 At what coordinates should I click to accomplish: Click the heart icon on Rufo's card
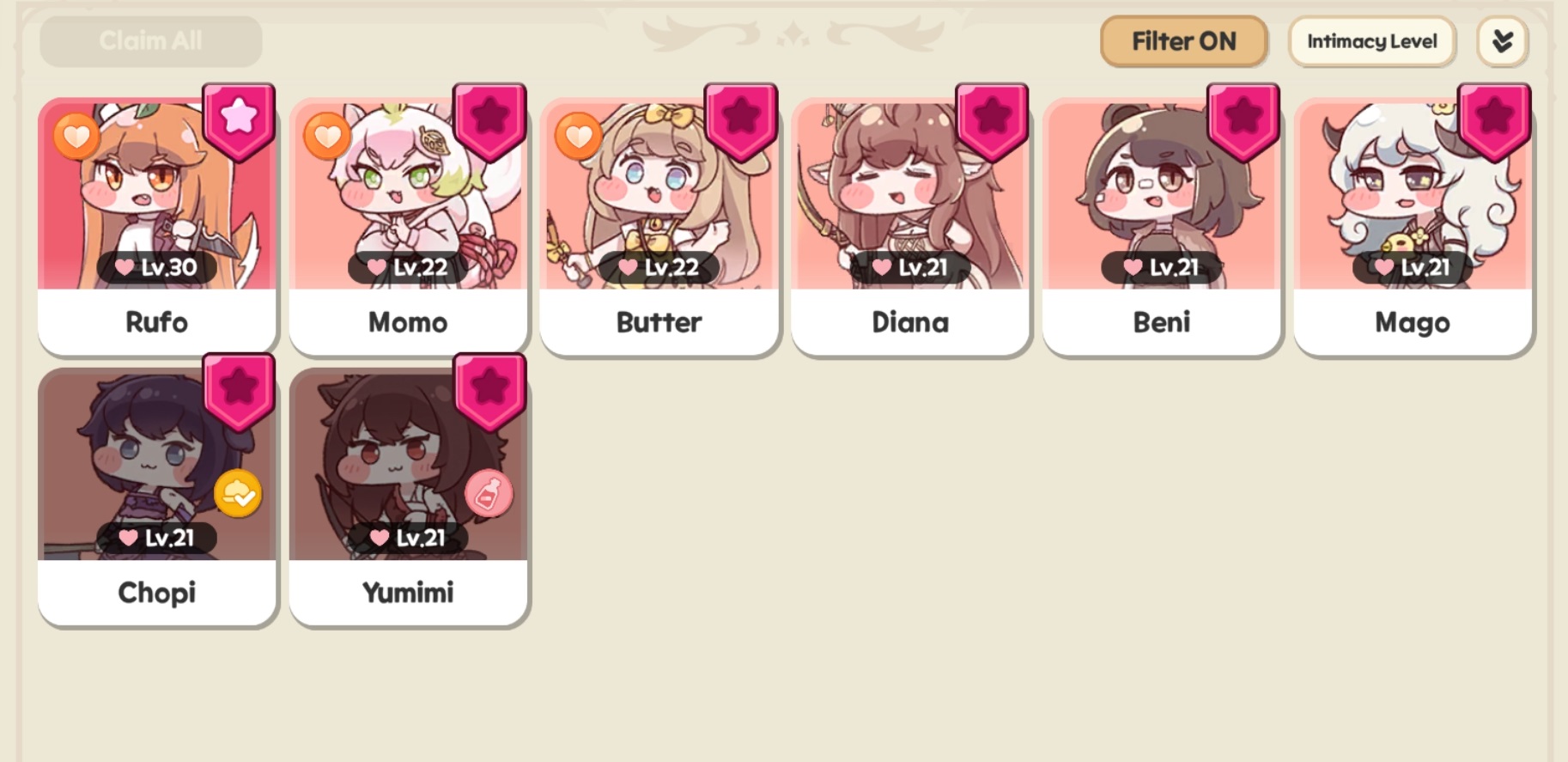click(76, 136)
